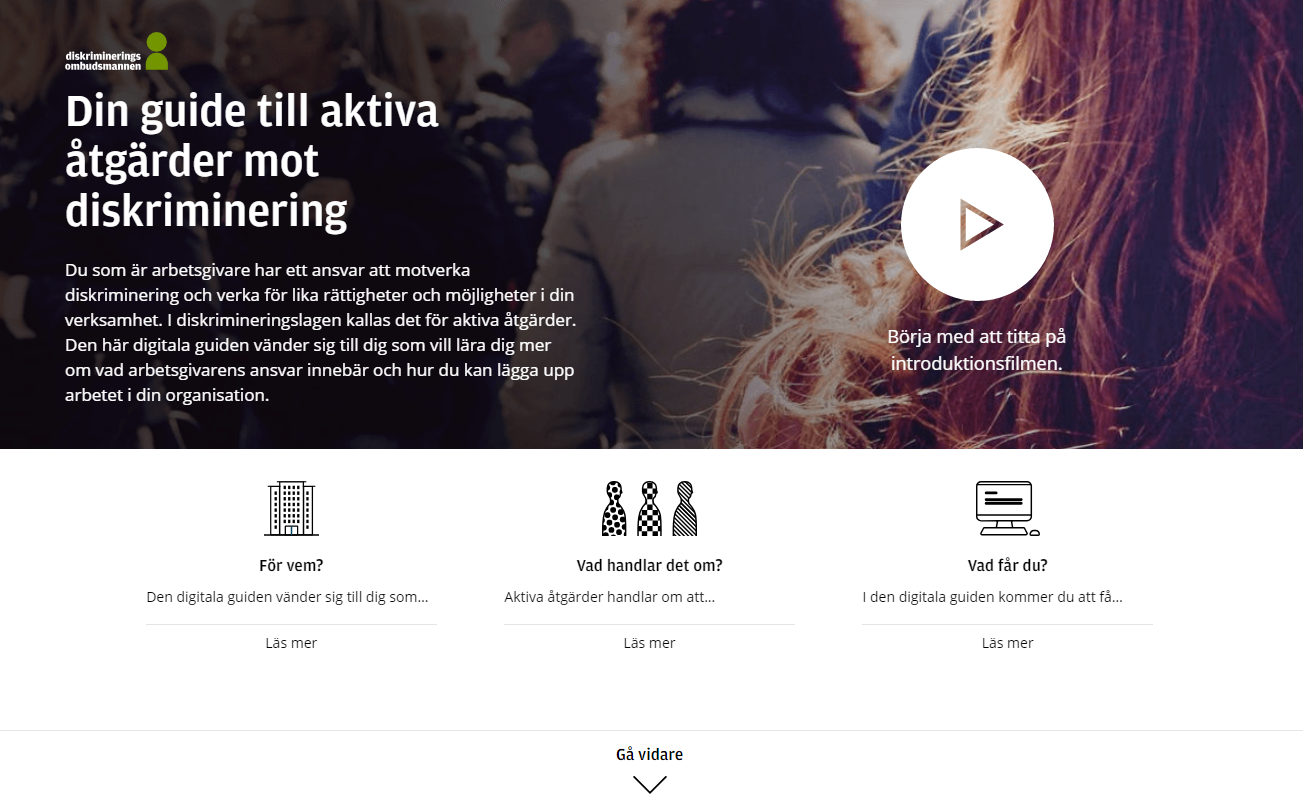Click the 'Börja med att titta på introduktionsfilmen' caption

click(977, 350)
